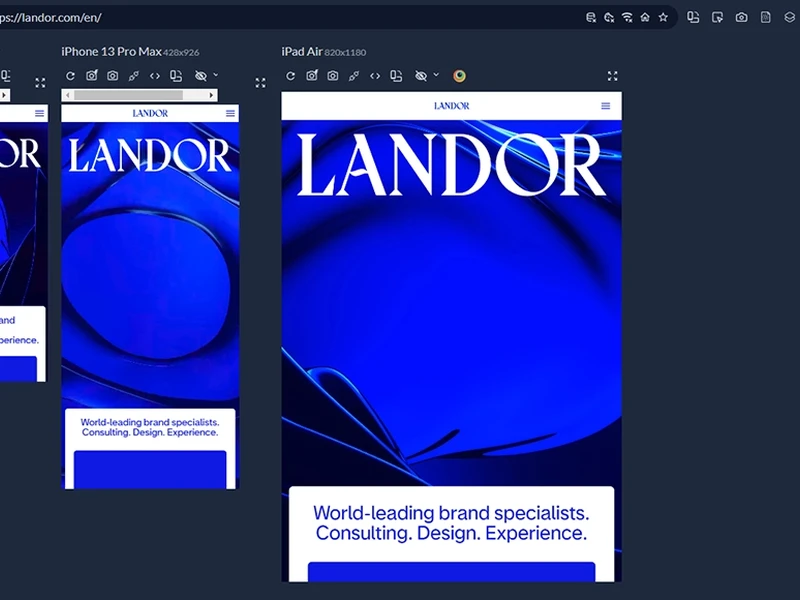Screen dimensions: 800x600
Task: Rotate all devices from the top toolbar
Action: pyautogui.click(x=693, y=17)
